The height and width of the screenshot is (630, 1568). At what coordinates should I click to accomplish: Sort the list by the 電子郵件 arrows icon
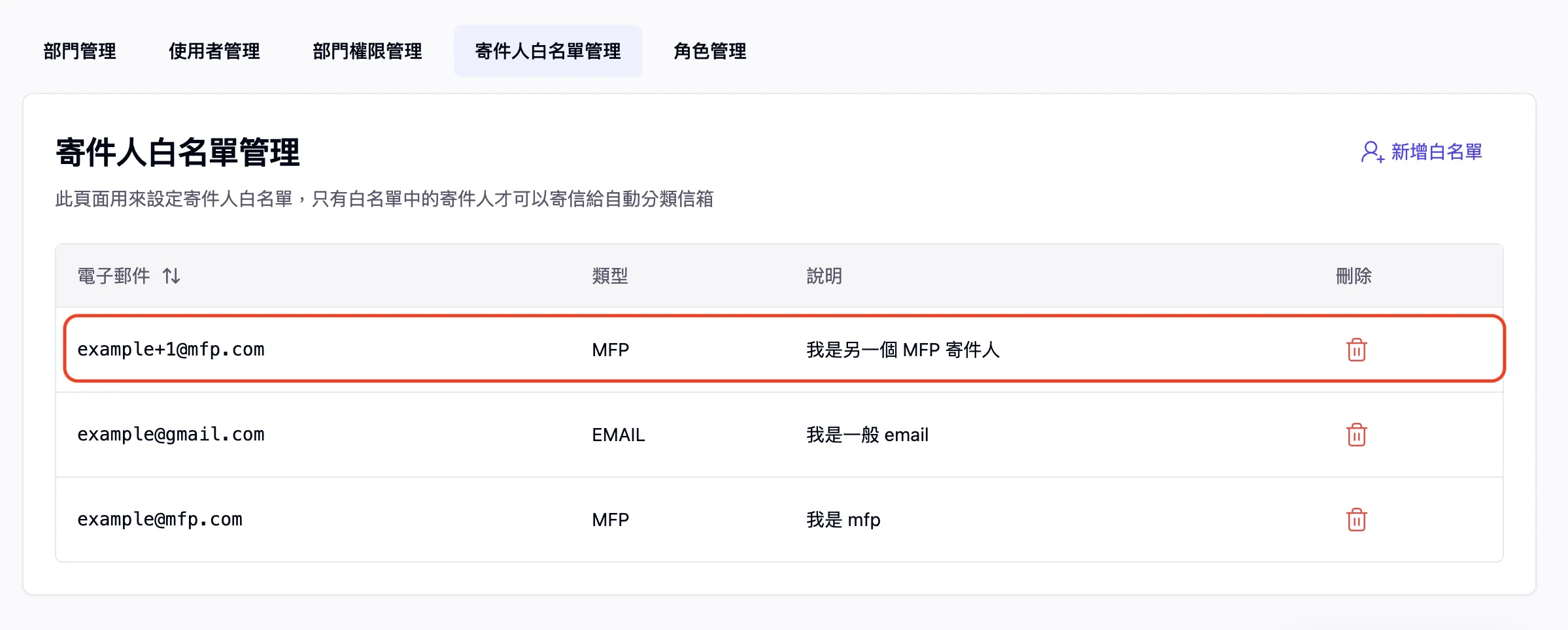tap(171, 276)
